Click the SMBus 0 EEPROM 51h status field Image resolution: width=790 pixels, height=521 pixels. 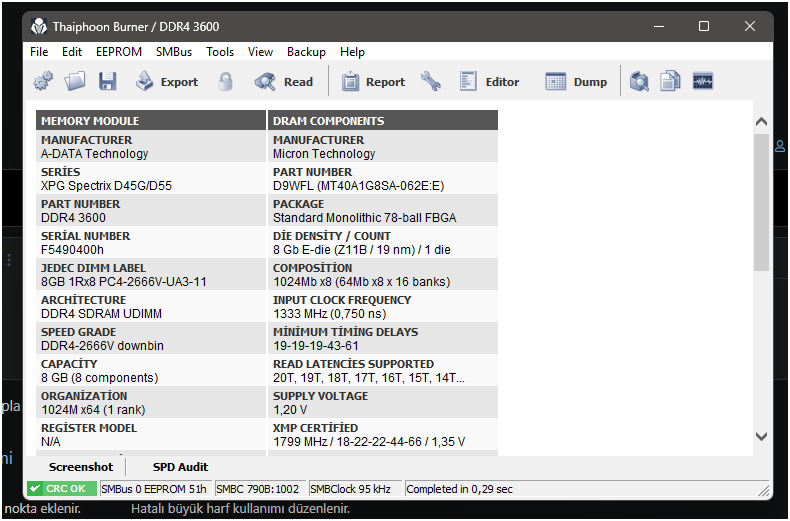click(x=154, y=489)
